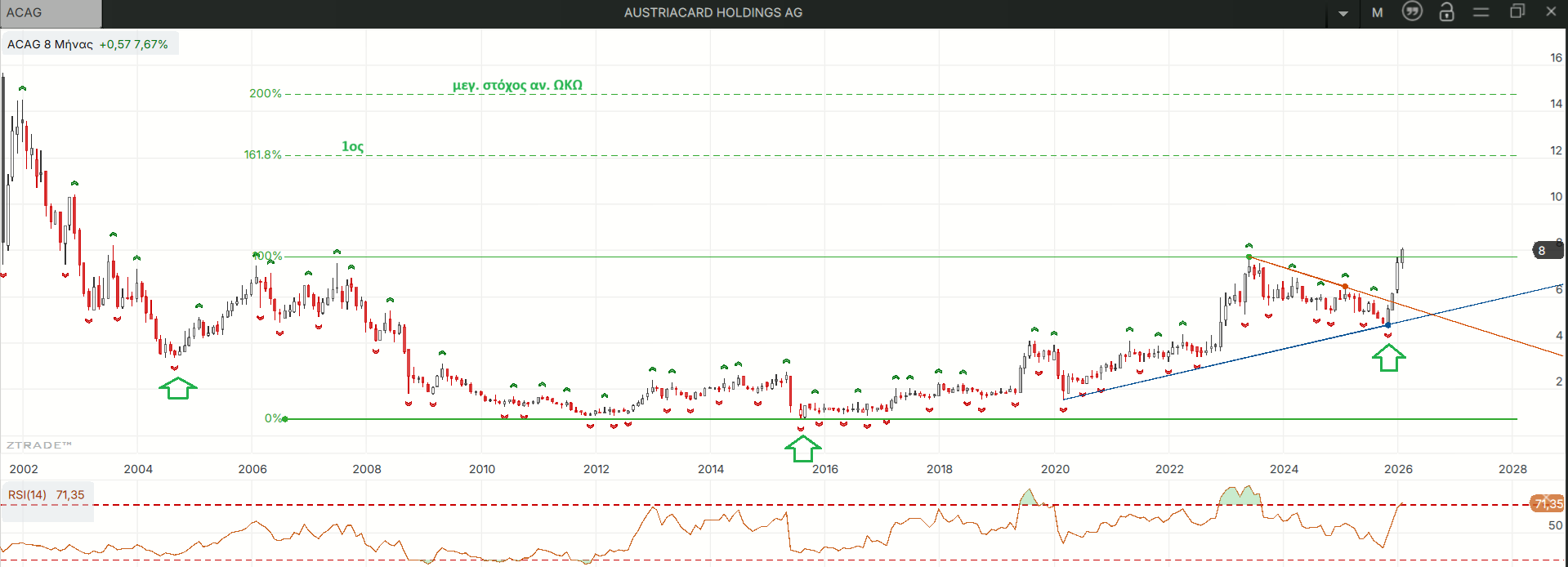The image size is (1568, 567).
Task: Click the 161.8% Fibonacci level label
Action: click(x=262, y=154)
